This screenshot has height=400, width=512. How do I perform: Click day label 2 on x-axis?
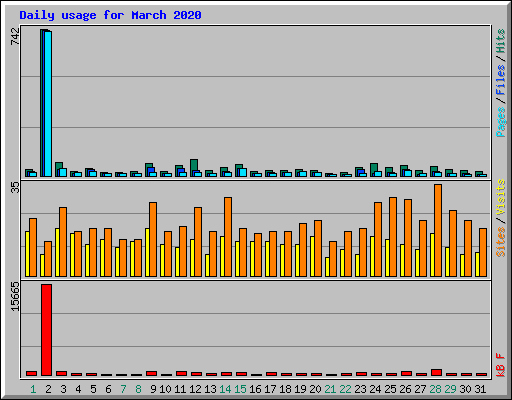[48, 389]
